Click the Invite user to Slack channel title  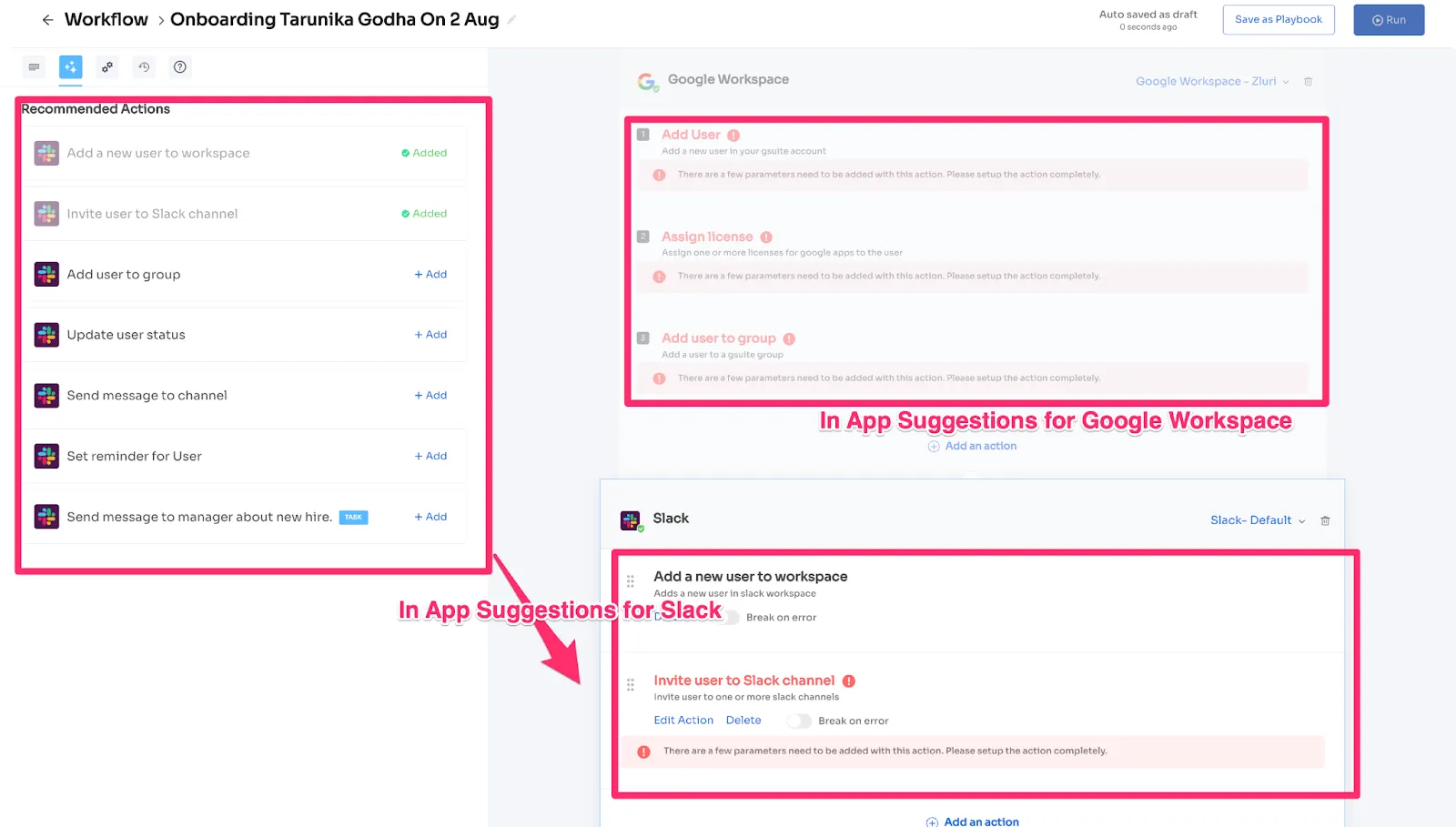(743, 681)
